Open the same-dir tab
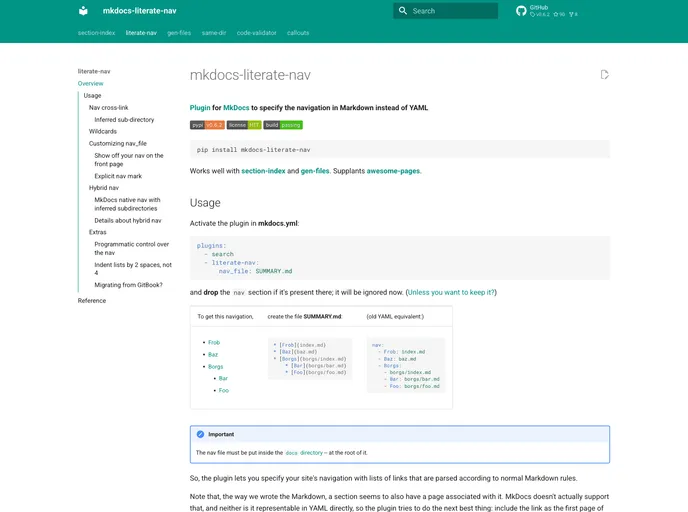688x512 pixels. (x=214, y=33)
